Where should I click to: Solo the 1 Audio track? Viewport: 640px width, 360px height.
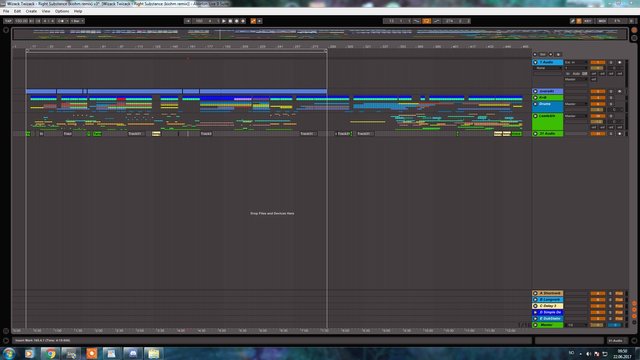pyautogui.click(x=611, y=62)
